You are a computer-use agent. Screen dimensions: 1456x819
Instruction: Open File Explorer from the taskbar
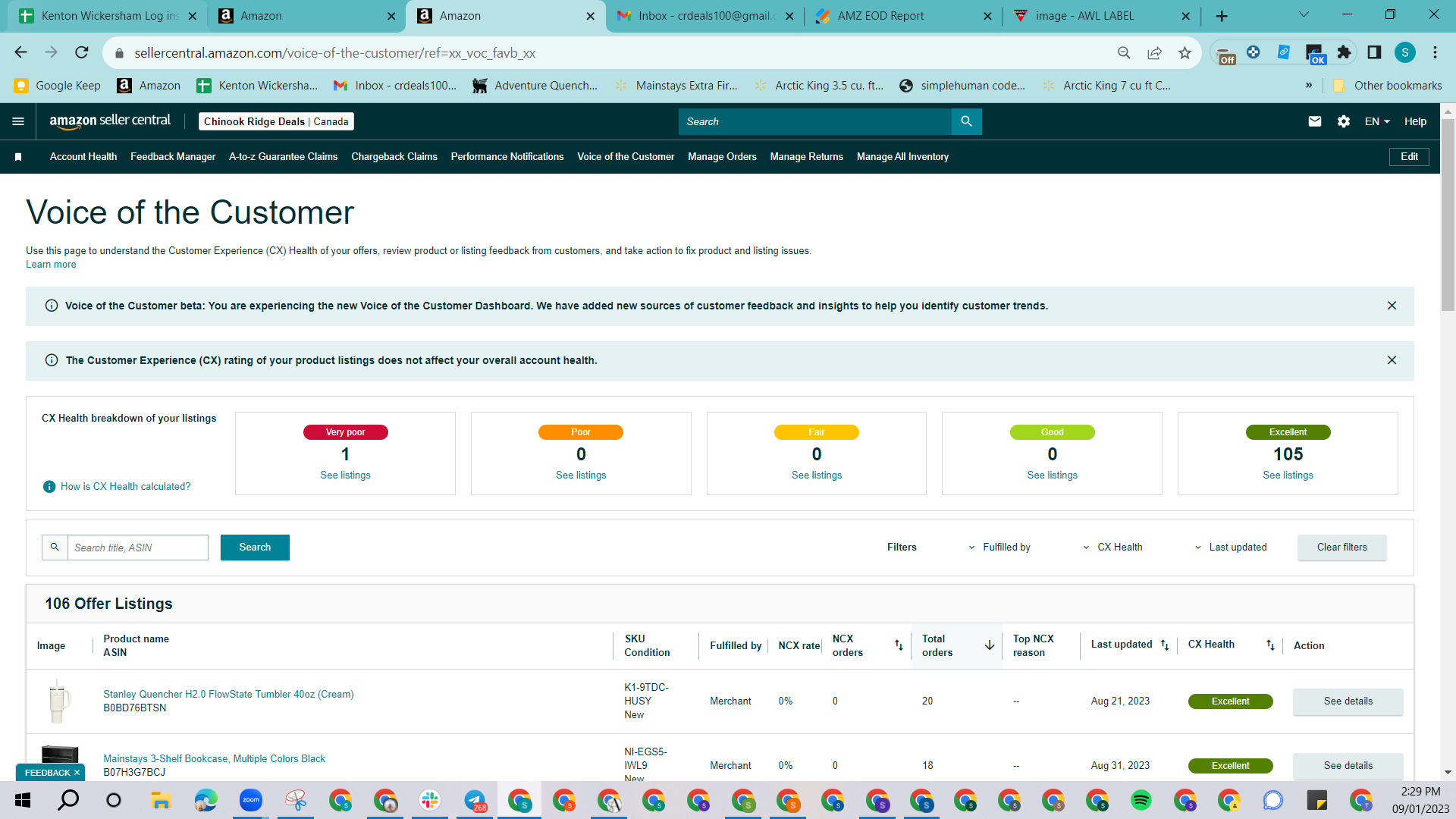coord(160,800)
